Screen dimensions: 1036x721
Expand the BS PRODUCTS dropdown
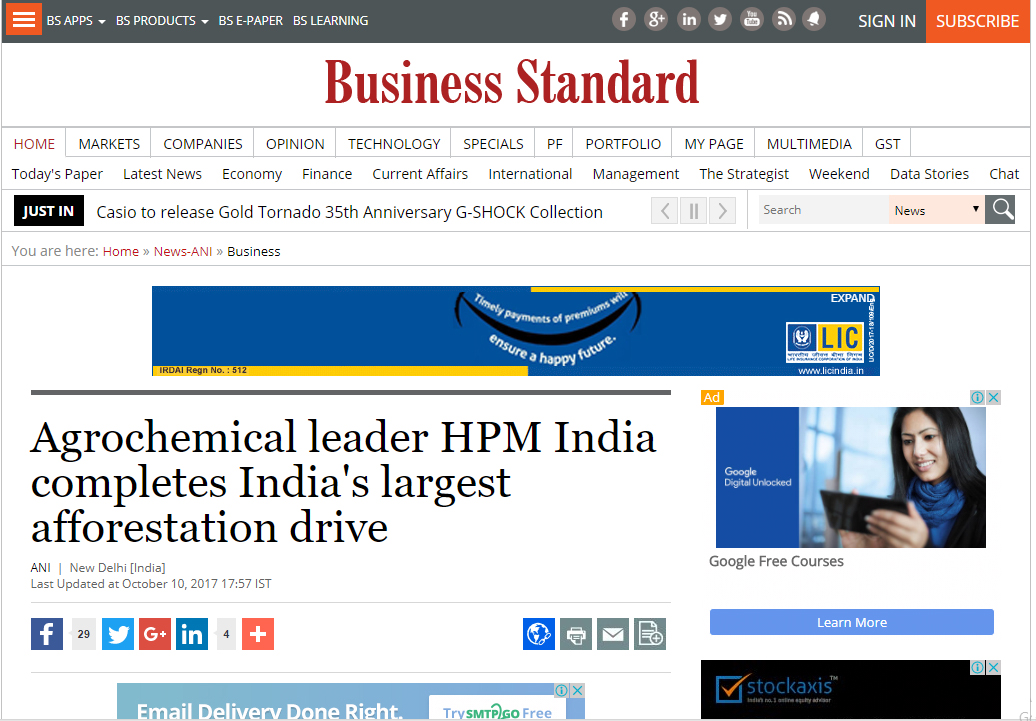[x=162, y=20]
